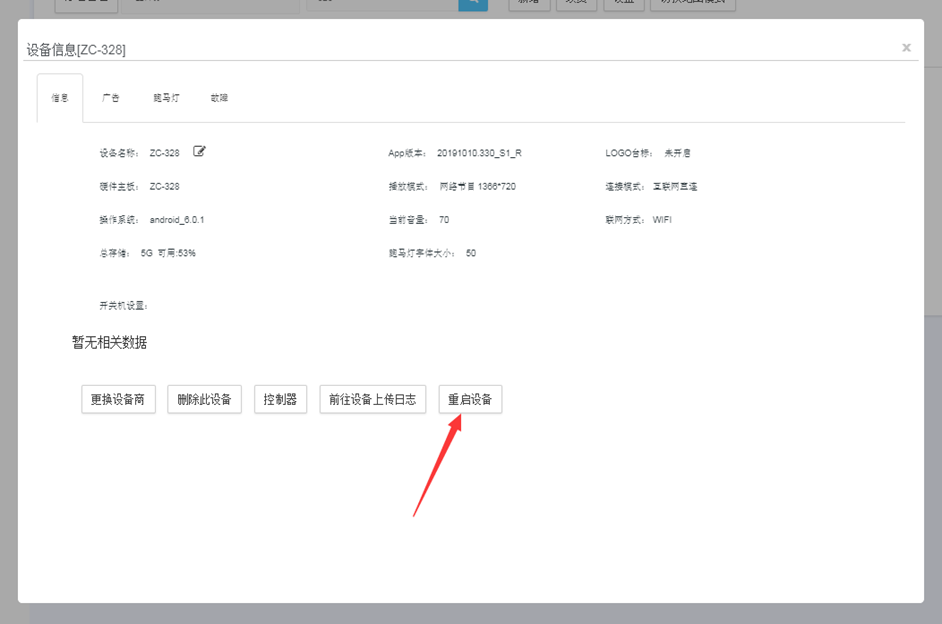The width and height of the screenshot is (942, 624).
Task: Close the 设备信息 dialog with the X
Action: point(906,48)
